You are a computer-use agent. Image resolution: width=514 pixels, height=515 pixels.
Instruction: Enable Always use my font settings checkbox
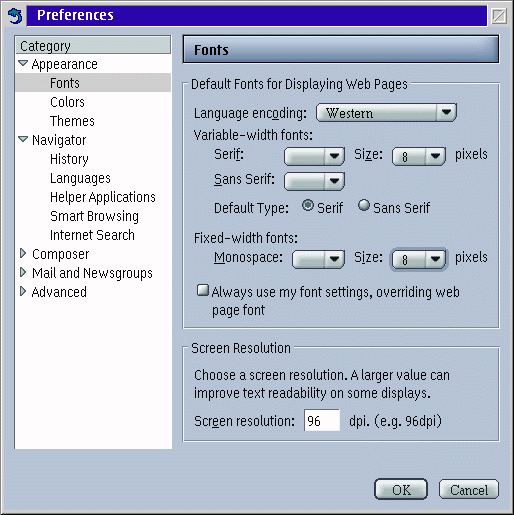click(x=203, y=290)
